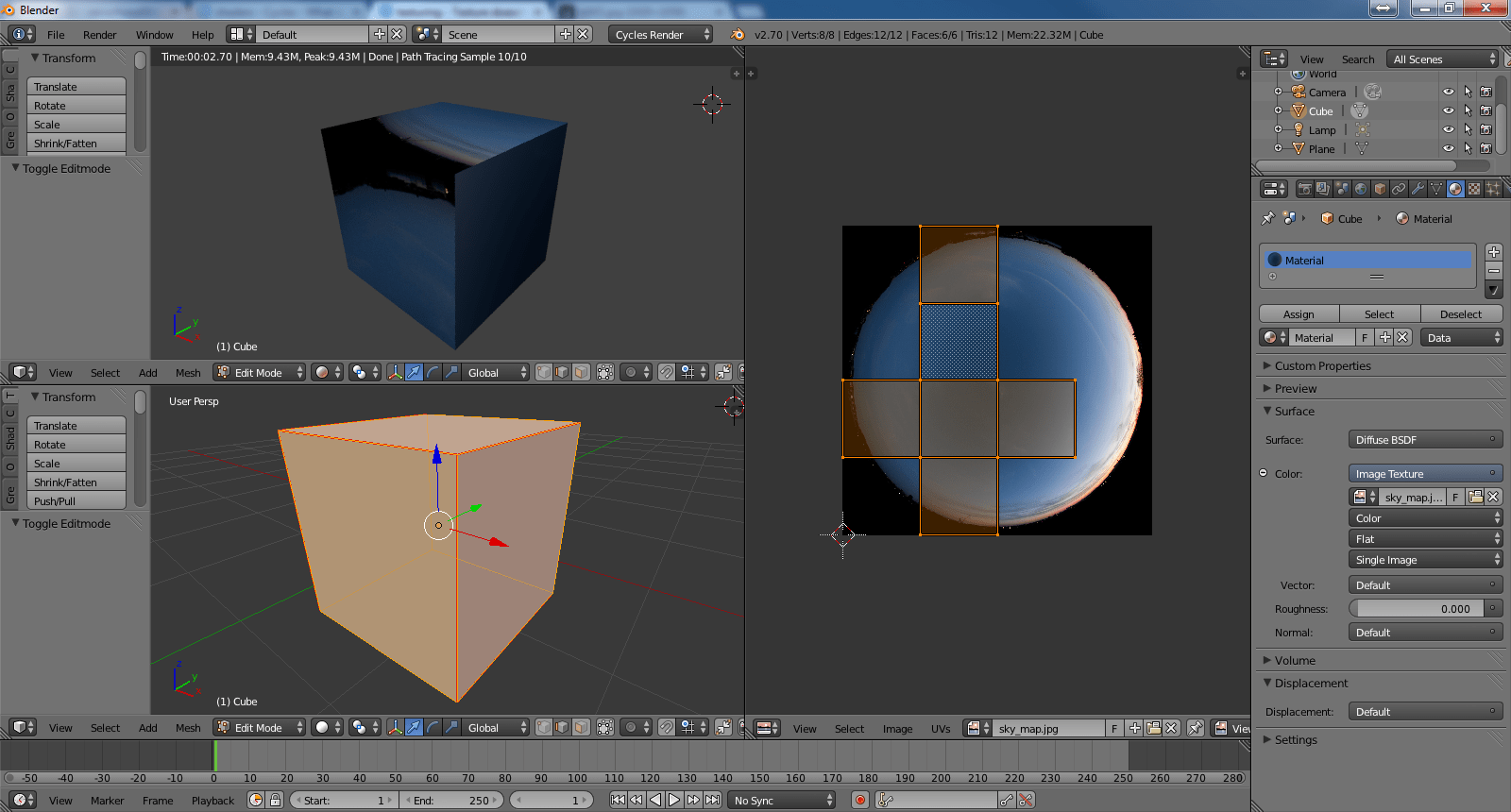Jump to the last frame
The width and height of the screenshot is (1511, 812).
pos(713,800)
